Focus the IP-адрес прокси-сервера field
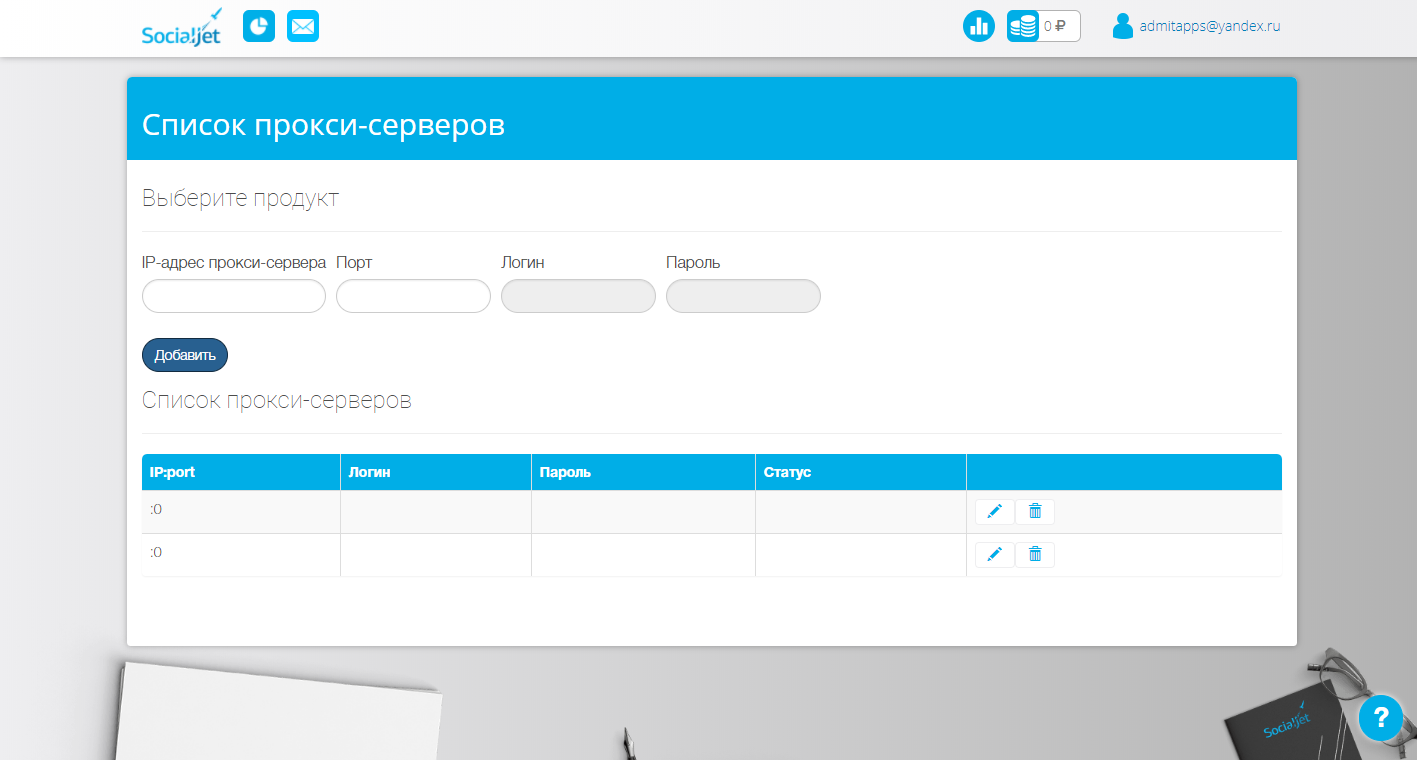Viewport: 1417px width, 760px height. click(x=233, y=296)
